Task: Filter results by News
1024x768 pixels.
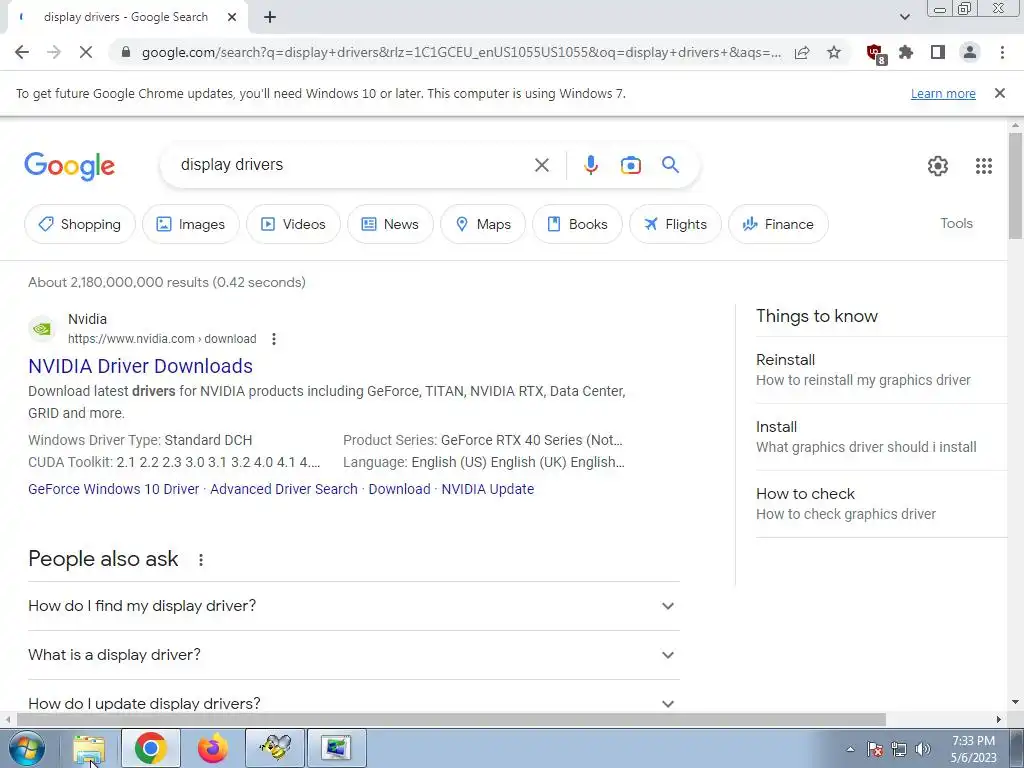Action: [390, 224]
